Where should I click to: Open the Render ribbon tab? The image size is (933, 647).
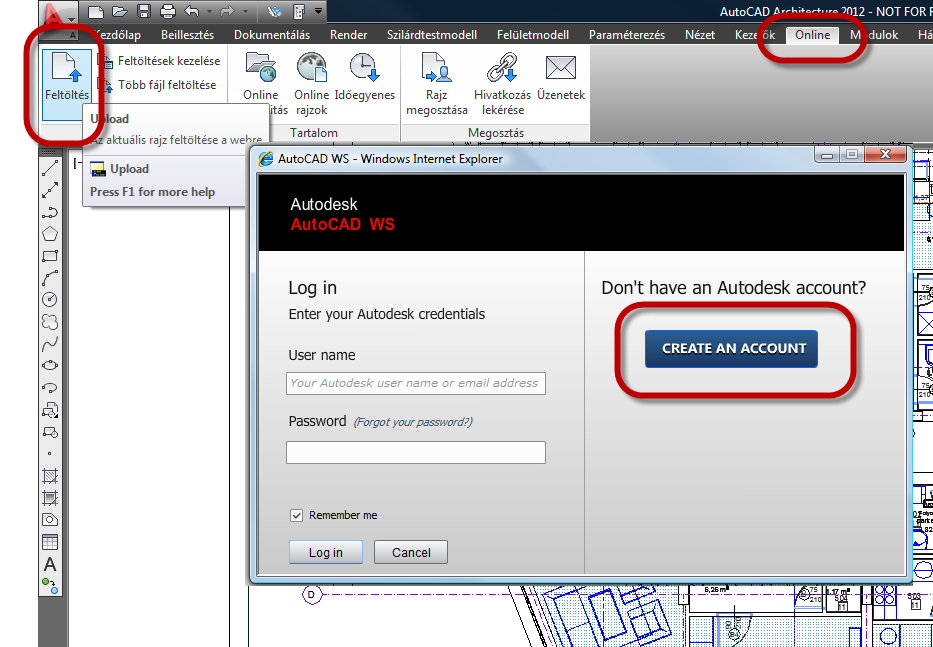coord(349,35)
